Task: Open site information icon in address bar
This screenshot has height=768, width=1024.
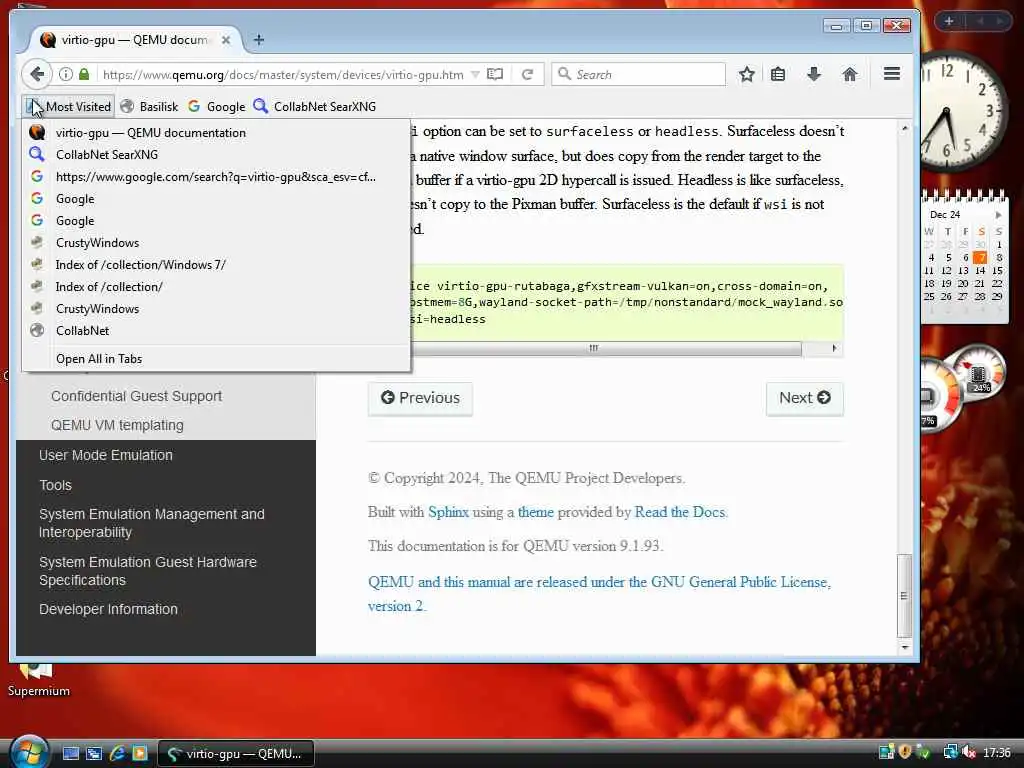Action: [x=65, y=74]
